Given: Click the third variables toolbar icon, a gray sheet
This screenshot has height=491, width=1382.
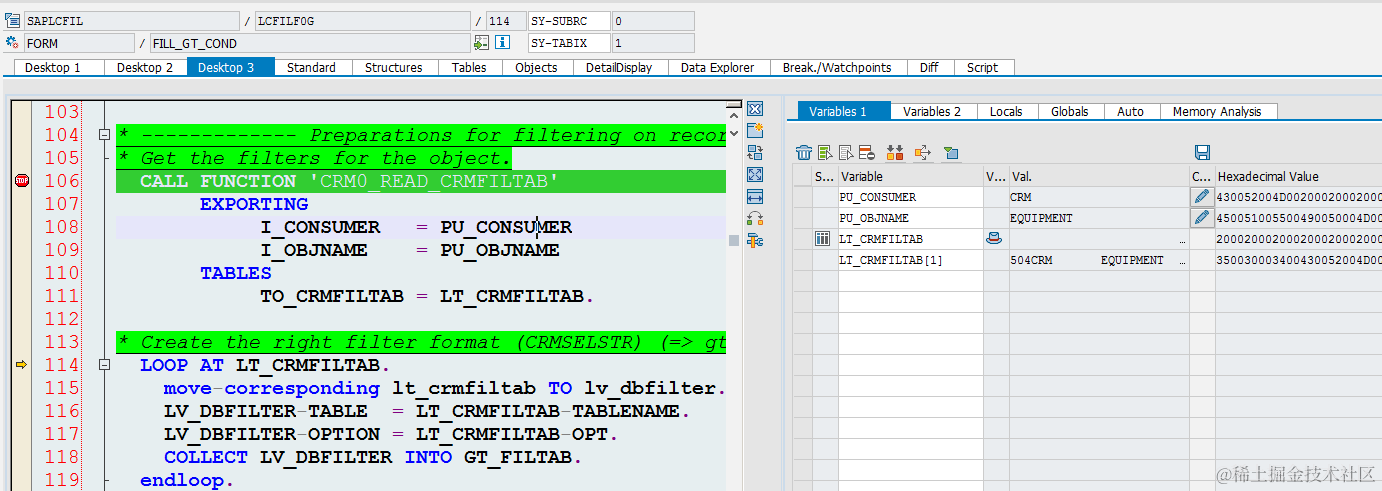Looking at the screenshot, I should pos(846,153).
